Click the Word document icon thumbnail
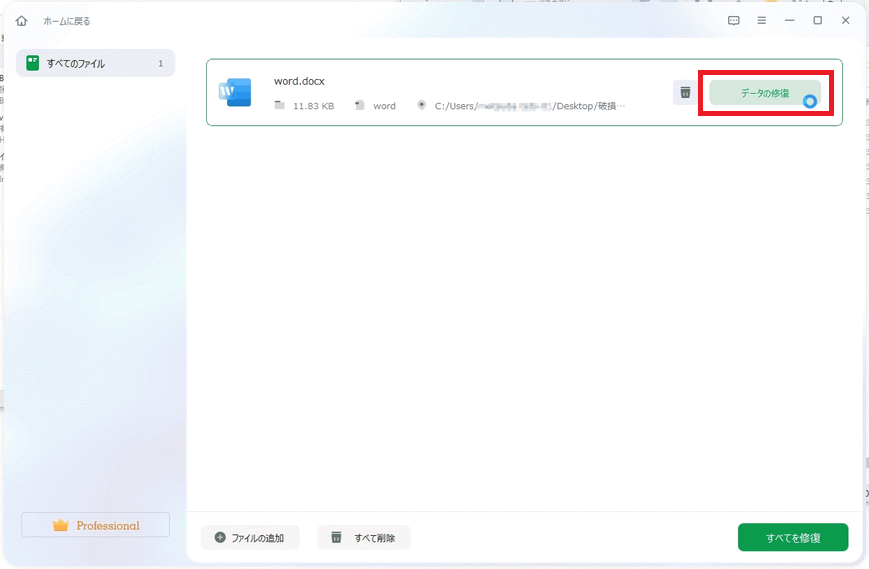869x569 pixels. (236, 92)
